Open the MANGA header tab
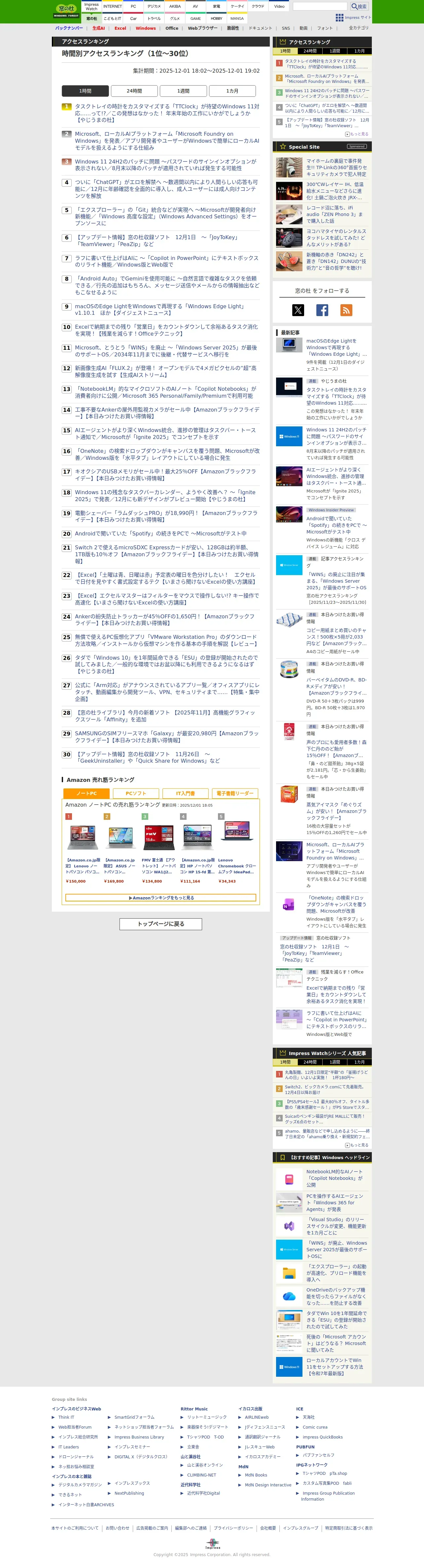This screenshot has width=424, height=1568. 237,18
